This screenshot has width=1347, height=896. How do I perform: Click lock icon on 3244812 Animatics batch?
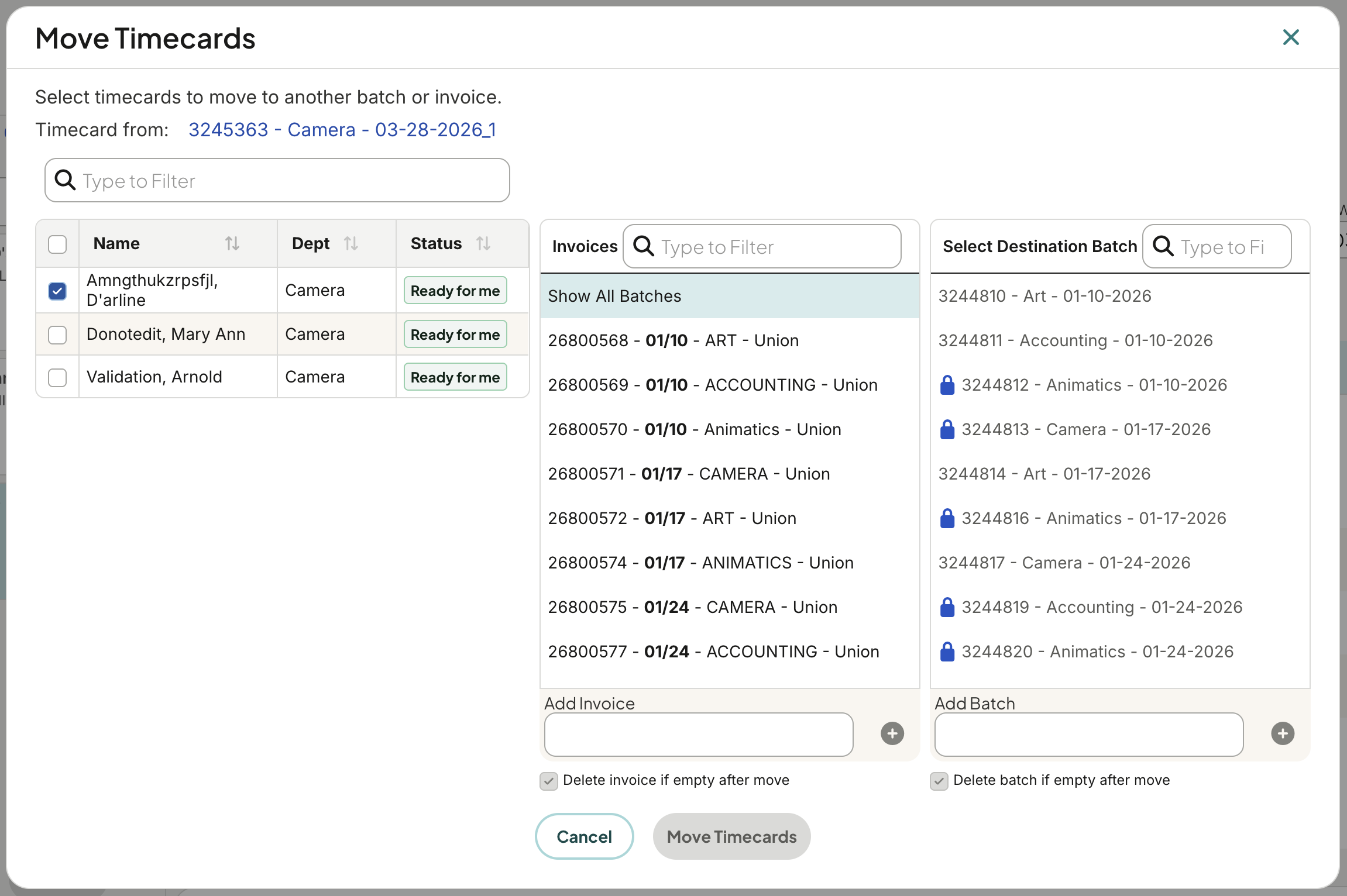click(947, 385)
